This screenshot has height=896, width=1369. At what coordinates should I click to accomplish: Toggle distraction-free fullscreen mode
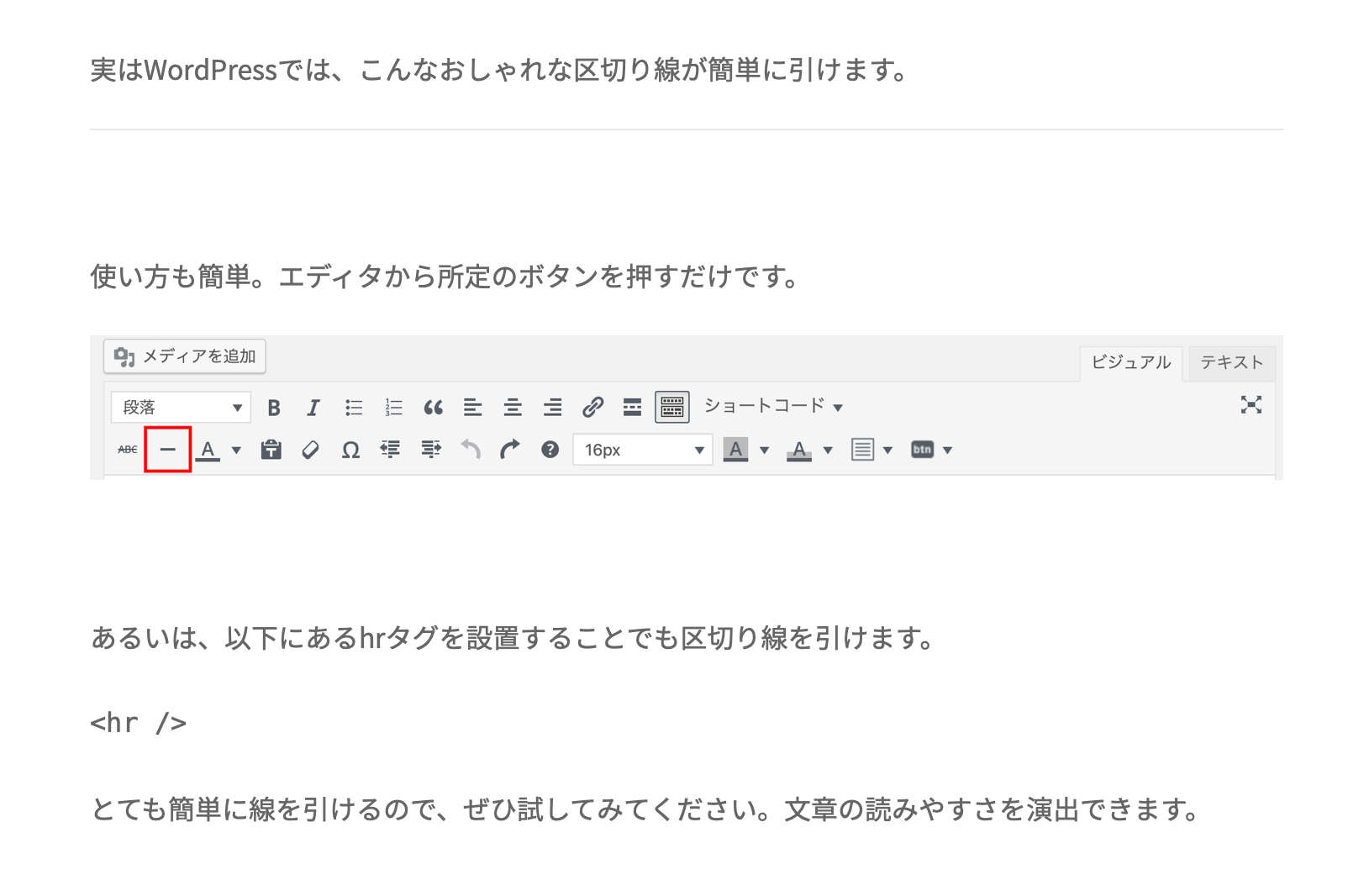coord(1251,405)
